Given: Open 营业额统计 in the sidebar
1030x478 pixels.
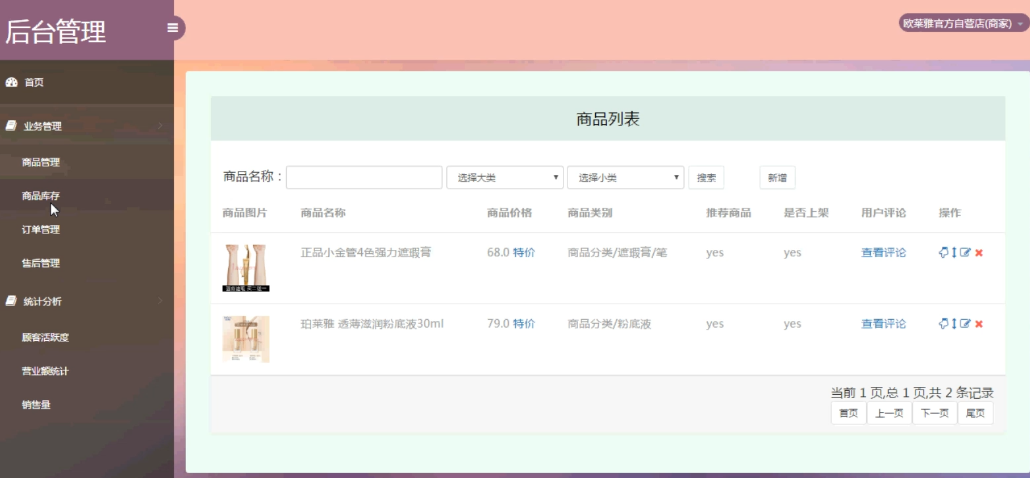Looking at the screenshot, I should pos(45,371).
